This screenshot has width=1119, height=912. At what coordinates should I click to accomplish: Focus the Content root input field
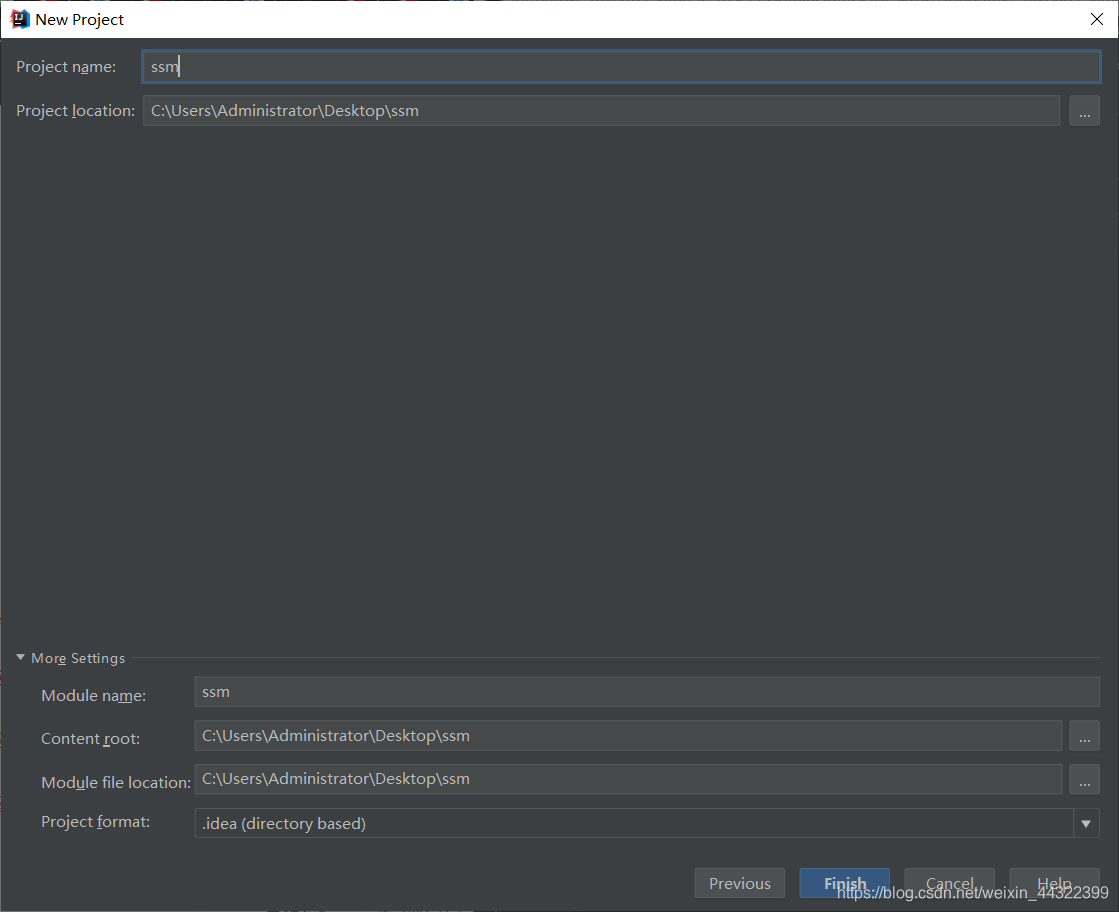pos(626,735)
